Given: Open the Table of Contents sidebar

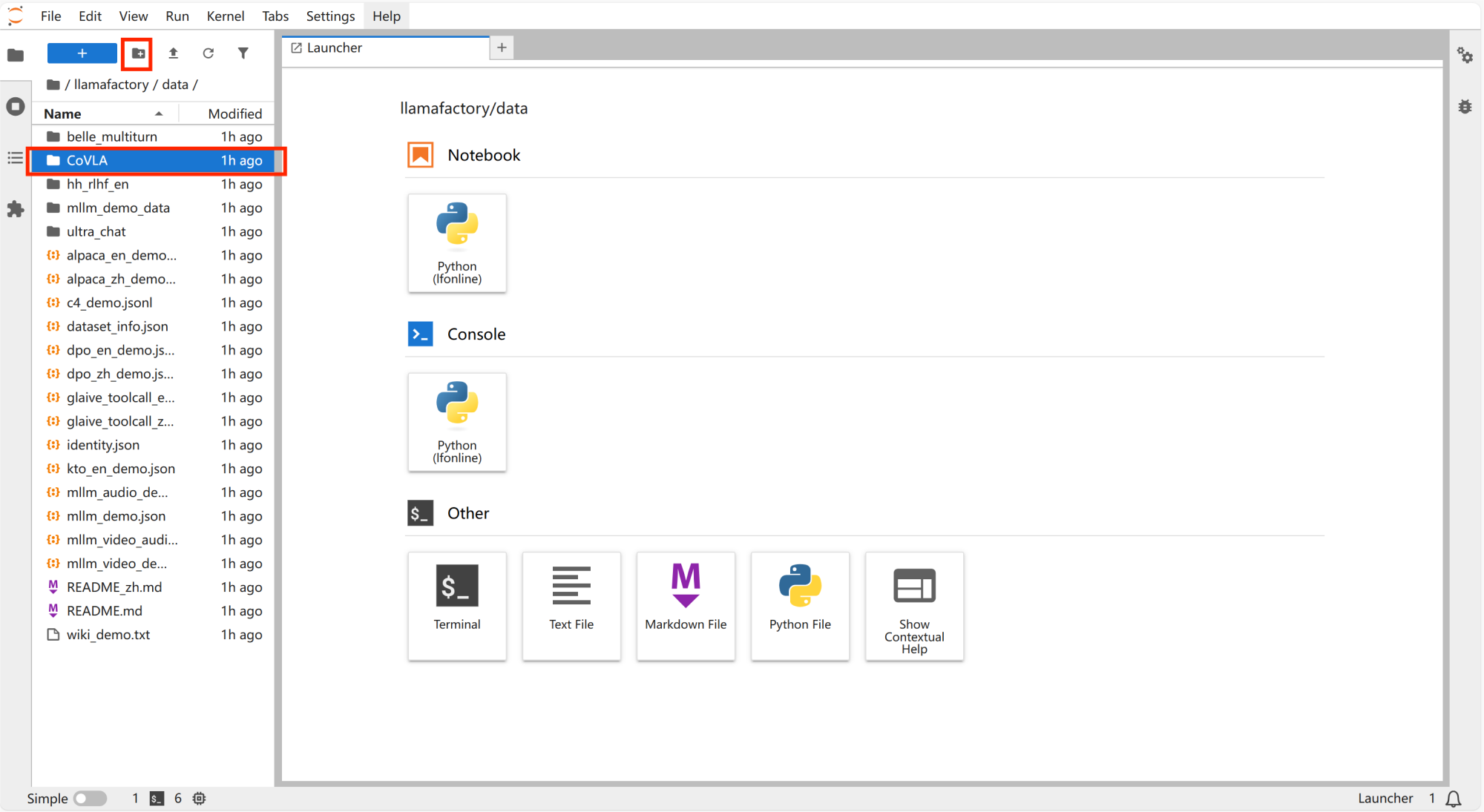Looking at the screenshot, I should click(x=16, y=158).
